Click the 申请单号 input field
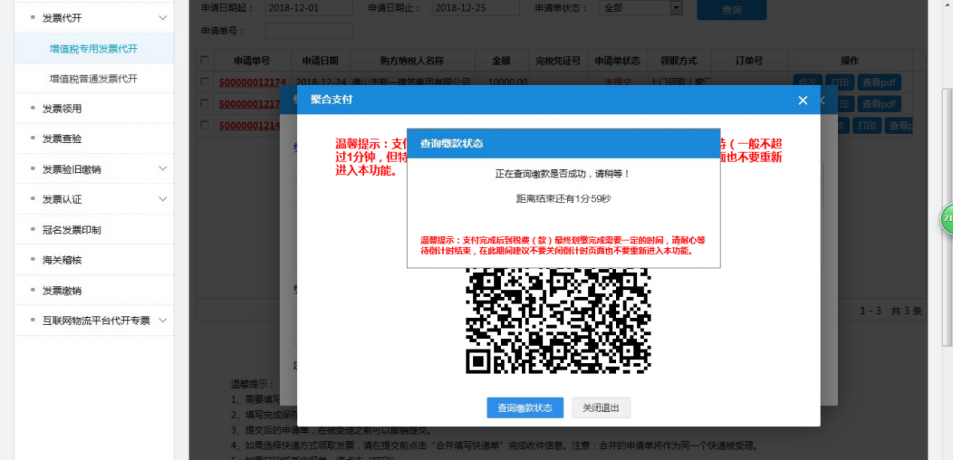Screen dimensions: 953x460 pos(309,30)
